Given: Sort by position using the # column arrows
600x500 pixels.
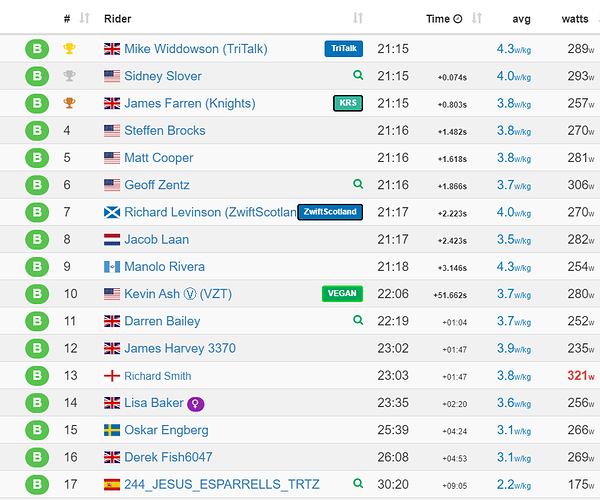Looking at the screenshot, I should click(84, 18).
